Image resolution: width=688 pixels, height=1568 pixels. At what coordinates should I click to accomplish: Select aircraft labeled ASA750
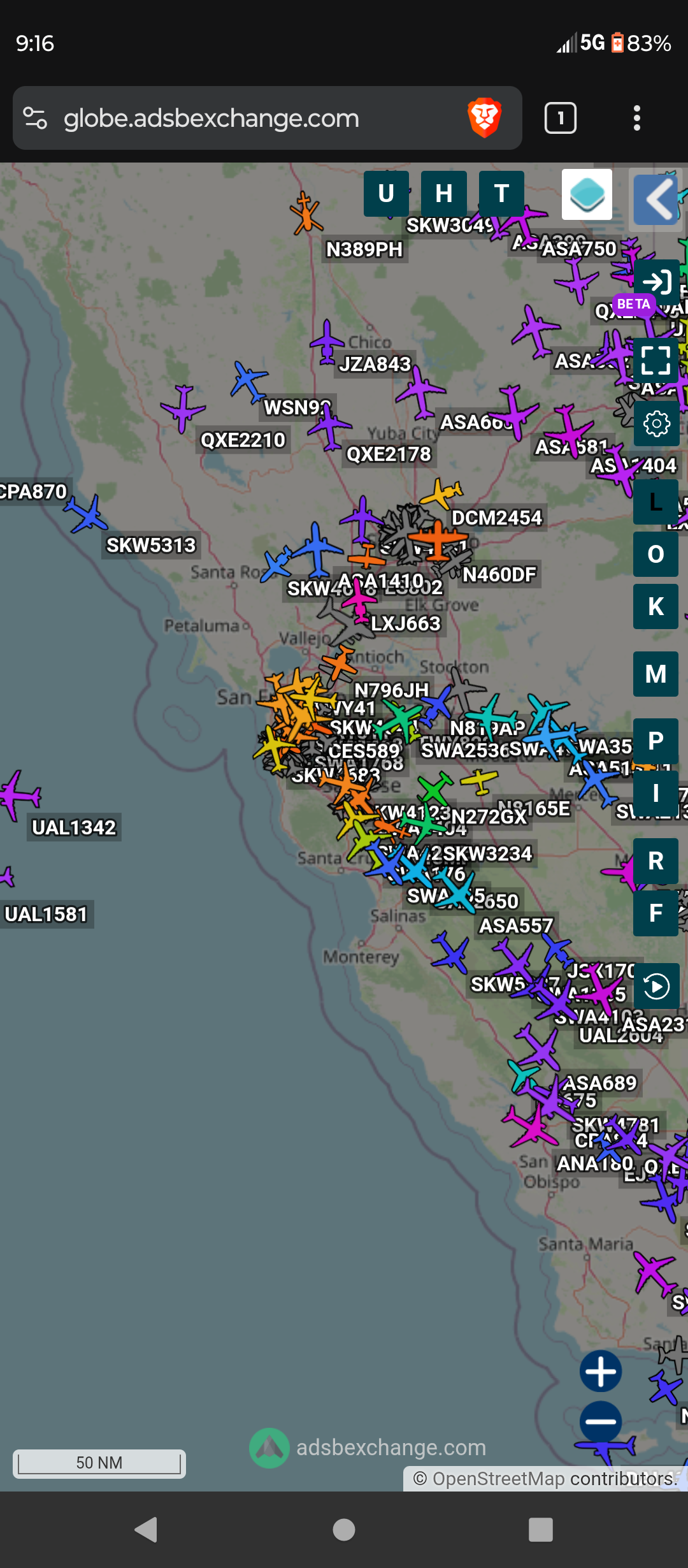click(x=579, y=249)
